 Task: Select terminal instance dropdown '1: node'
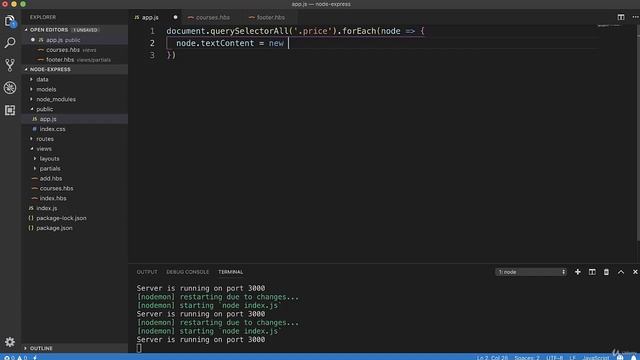[531, 272]
